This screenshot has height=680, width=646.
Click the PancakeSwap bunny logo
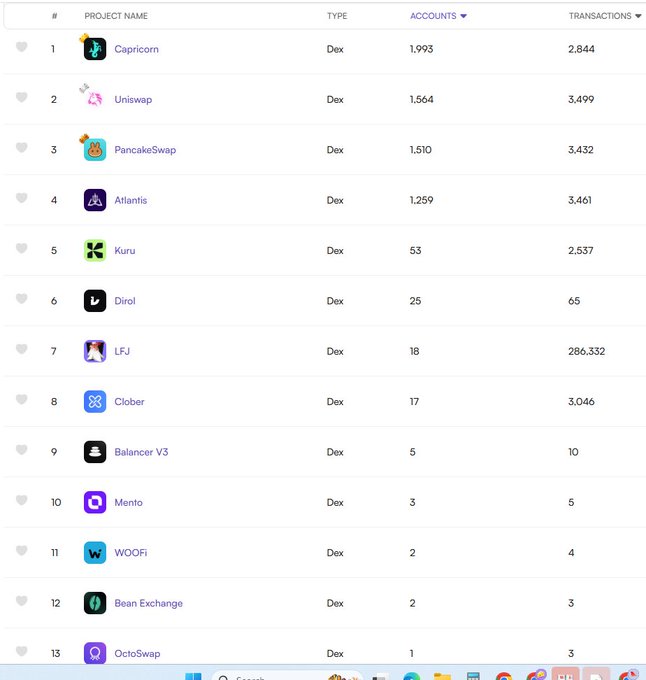click(95, 150)
